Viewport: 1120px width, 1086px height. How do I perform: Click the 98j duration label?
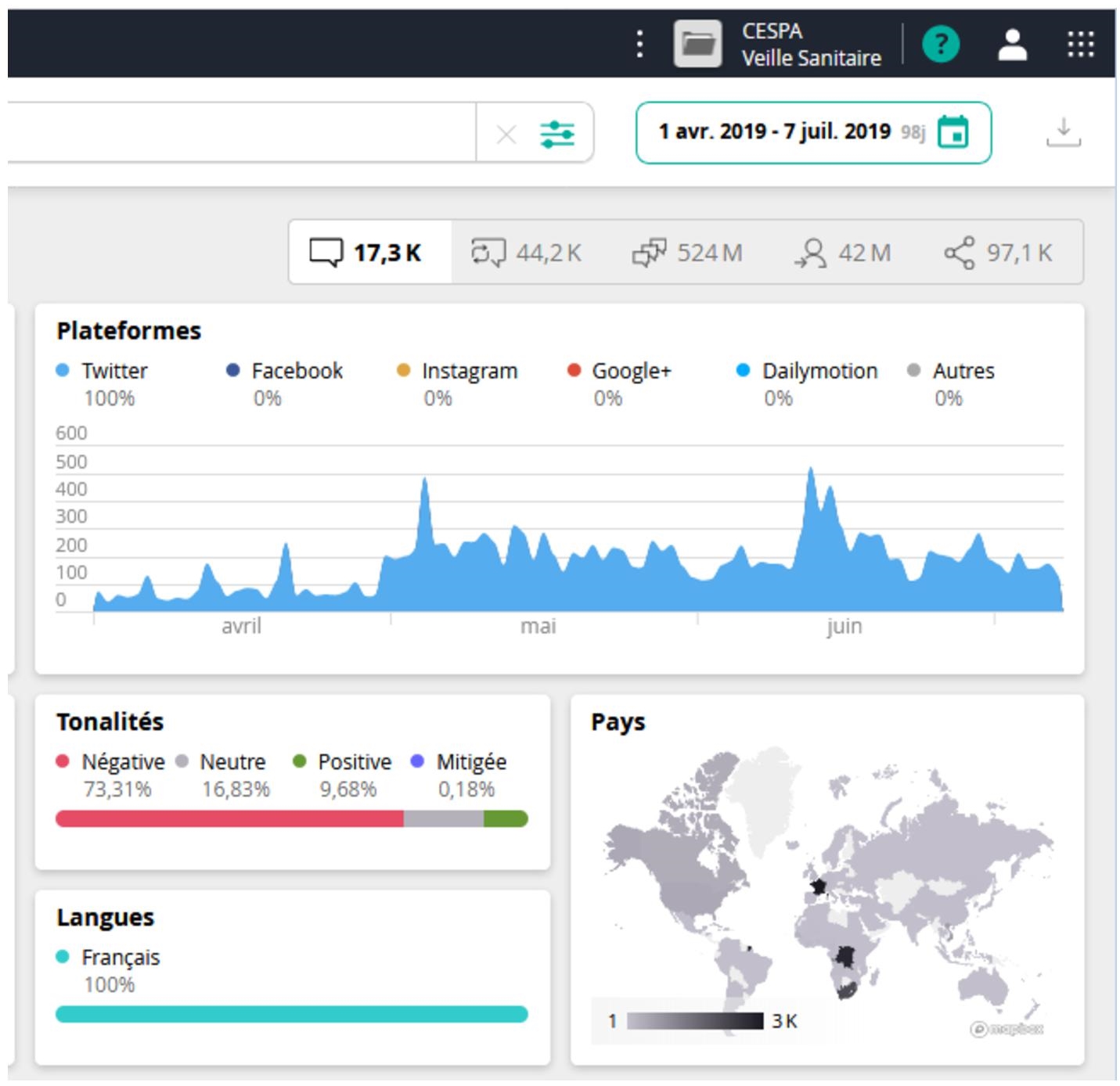913,132
